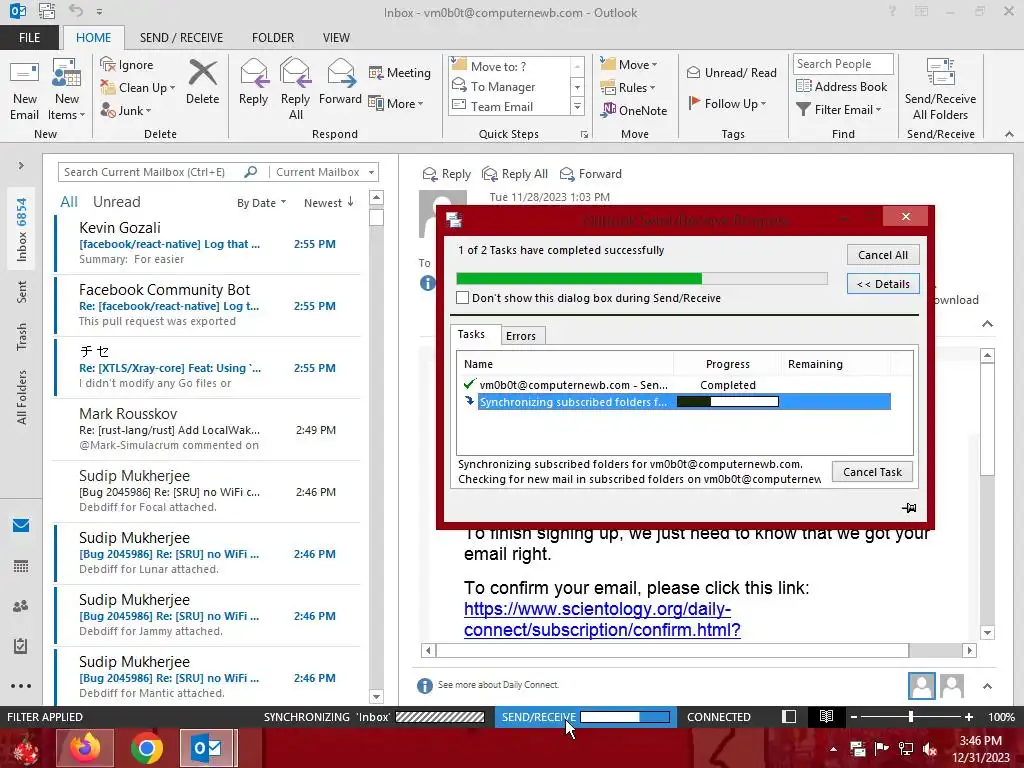Click the zoom slider handle
Screen dimensions: 1024x768
[911, 716]
